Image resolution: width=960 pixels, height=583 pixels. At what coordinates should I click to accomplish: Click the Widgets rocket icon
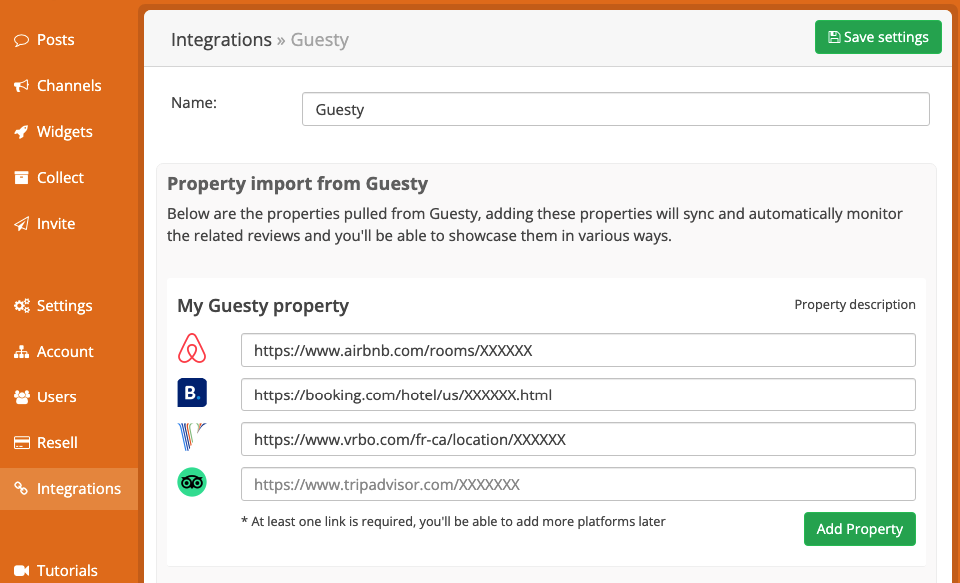click(21, 132)
